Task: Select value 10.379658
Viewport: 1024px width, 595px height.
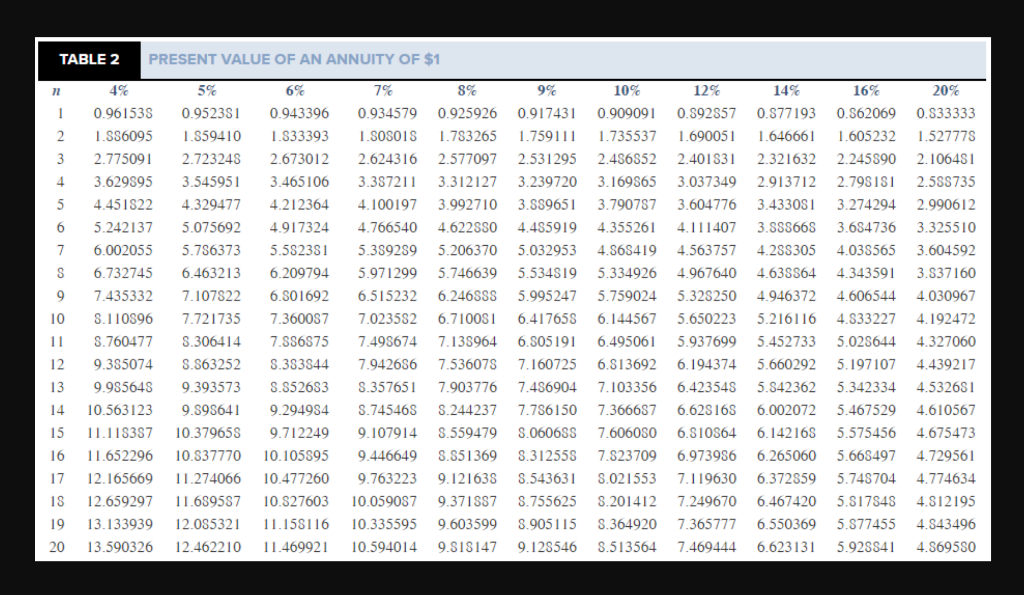Action: click(208, 433)
